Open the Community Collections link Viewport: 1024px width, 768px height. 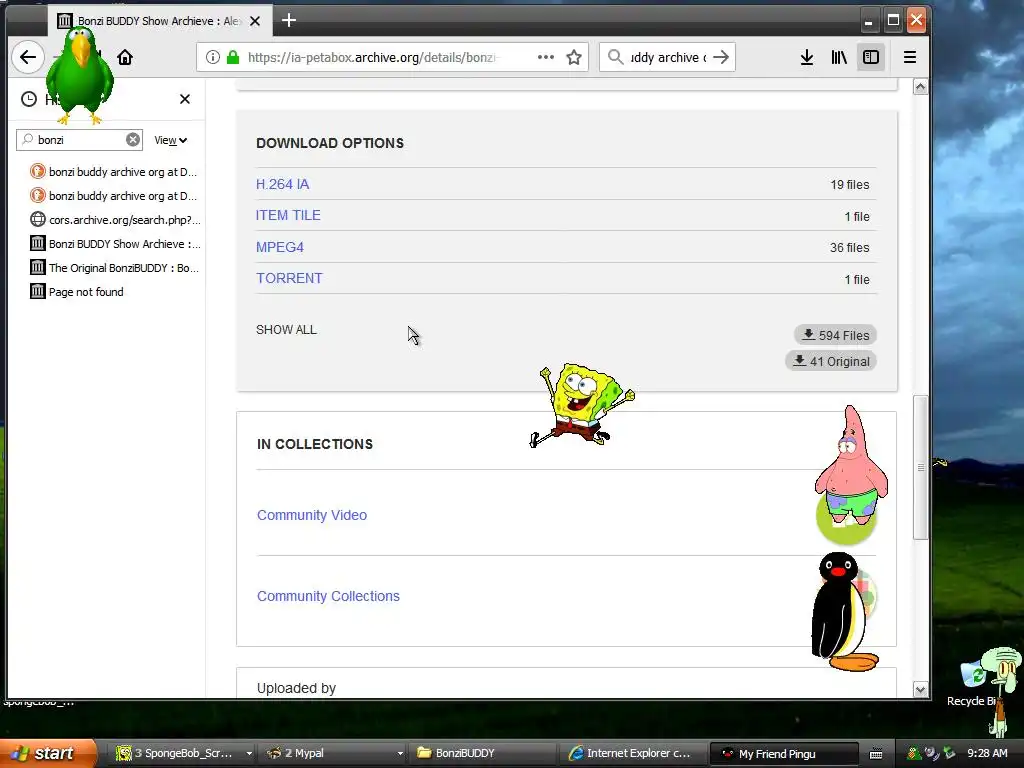tap(328, 596)
